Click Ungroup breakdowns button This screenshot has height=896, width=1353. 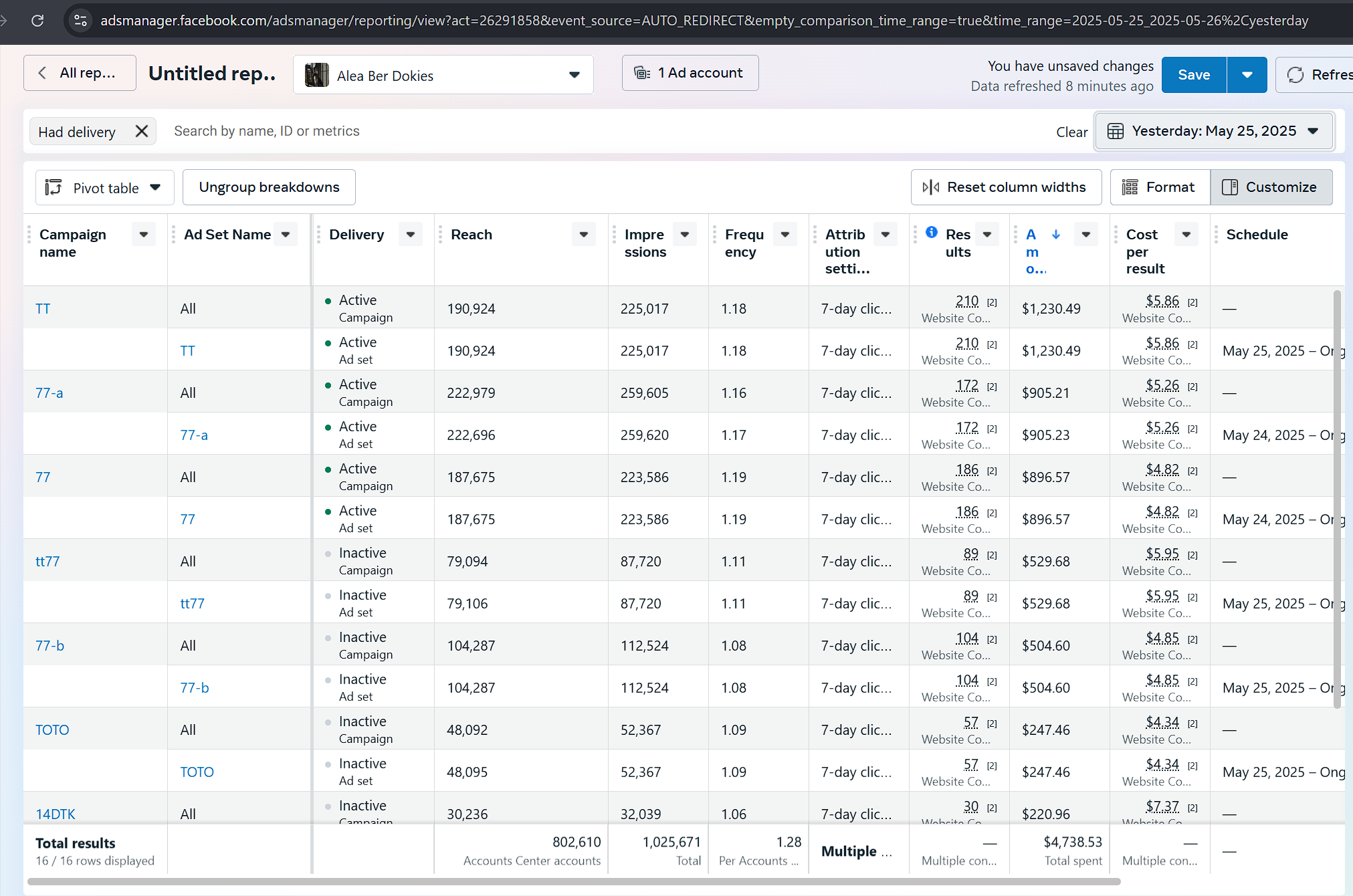pos(269,187)
